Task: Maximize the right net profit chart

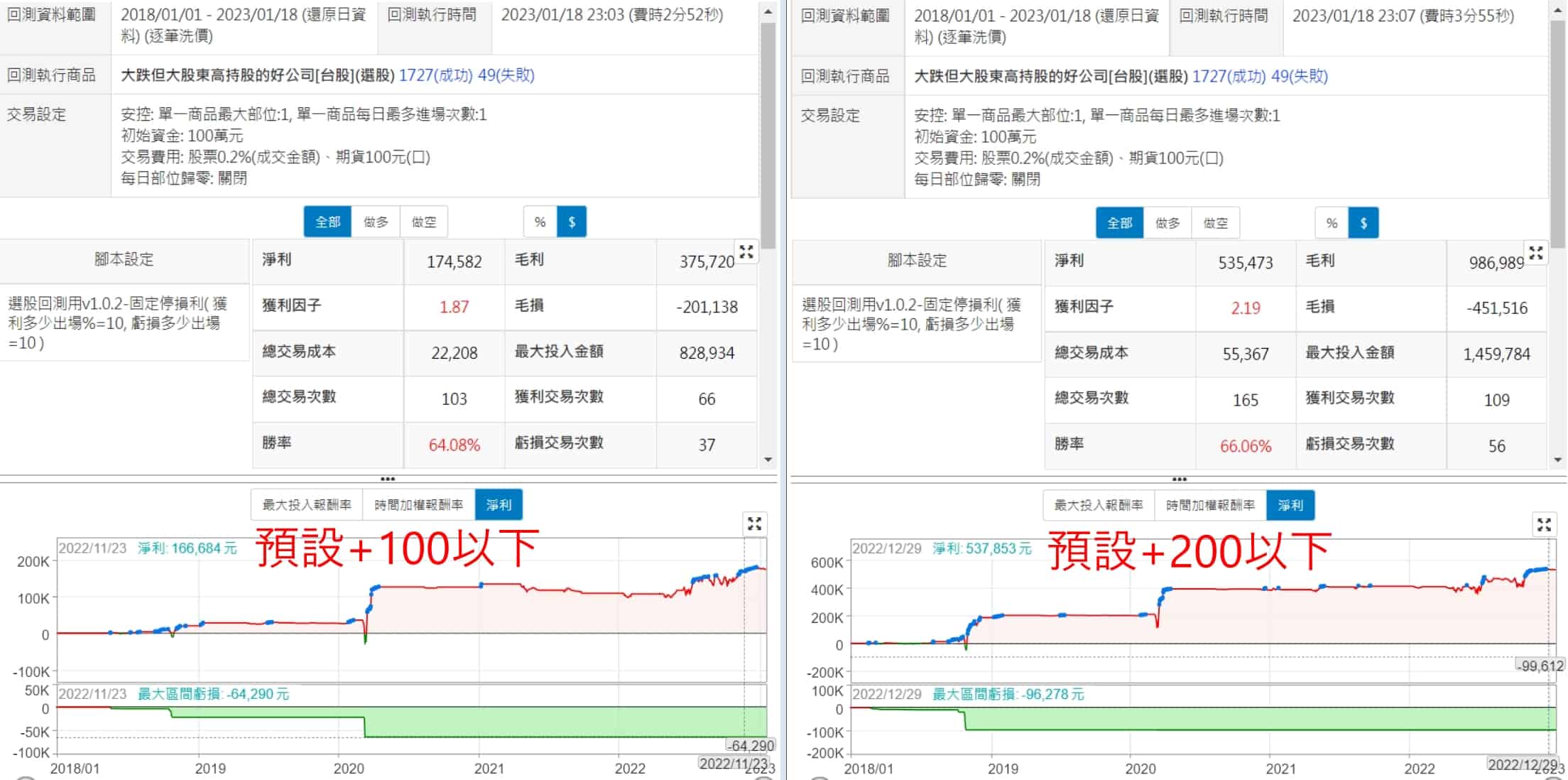Action: coord(1544,525)
